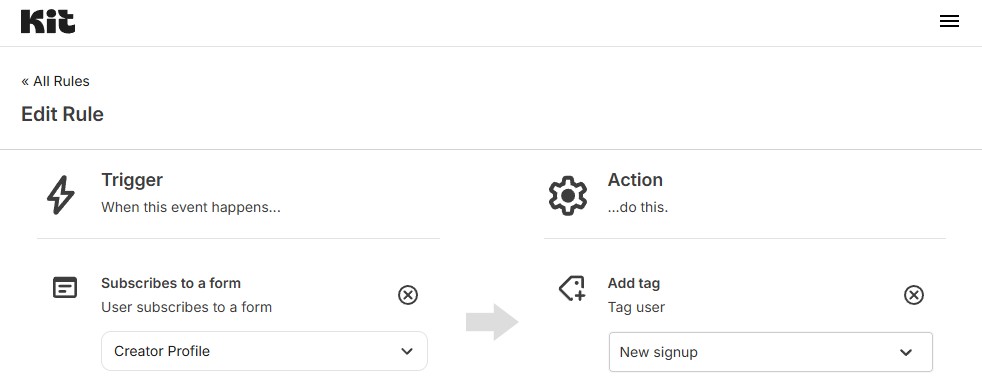Expand chevron in New signup select
The height and width of the screenshot is (388, 982).
click(x=906, y=352)
